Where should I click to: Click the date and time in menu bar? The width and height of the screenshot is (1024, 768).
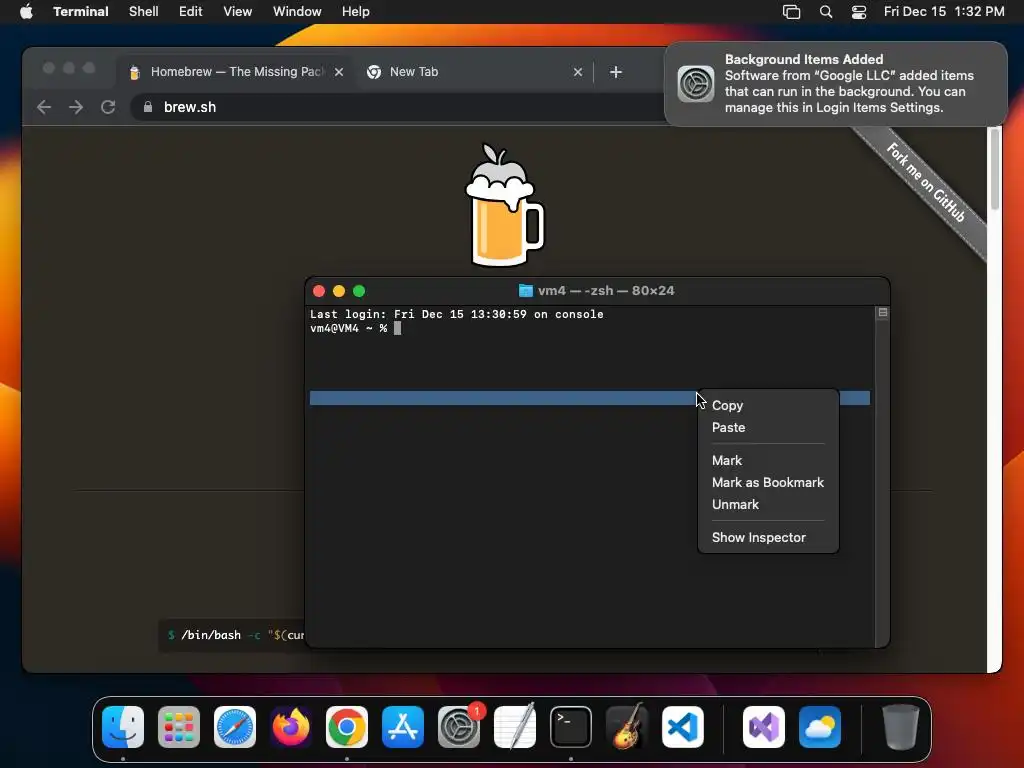click(944, 12)
